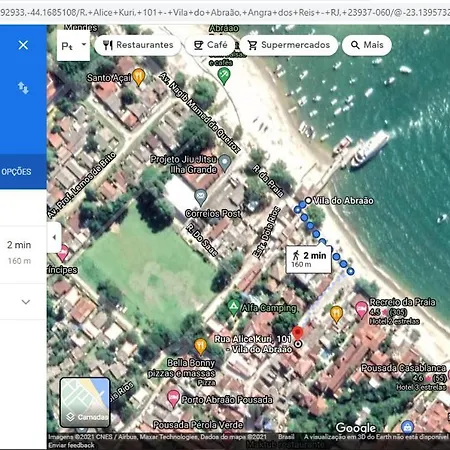Open the OPÇÕES route options

[x=16, y=172]
